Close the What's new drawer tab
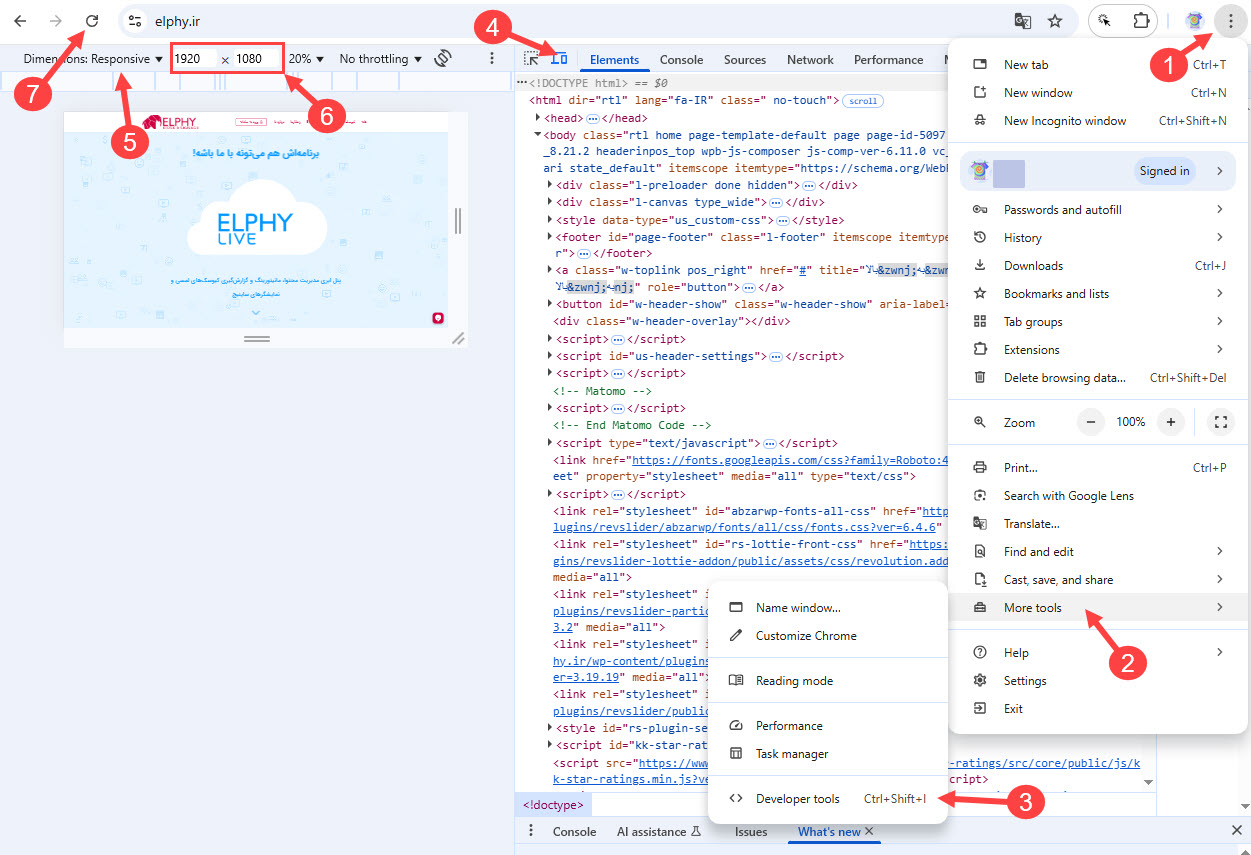 point(869,831)
